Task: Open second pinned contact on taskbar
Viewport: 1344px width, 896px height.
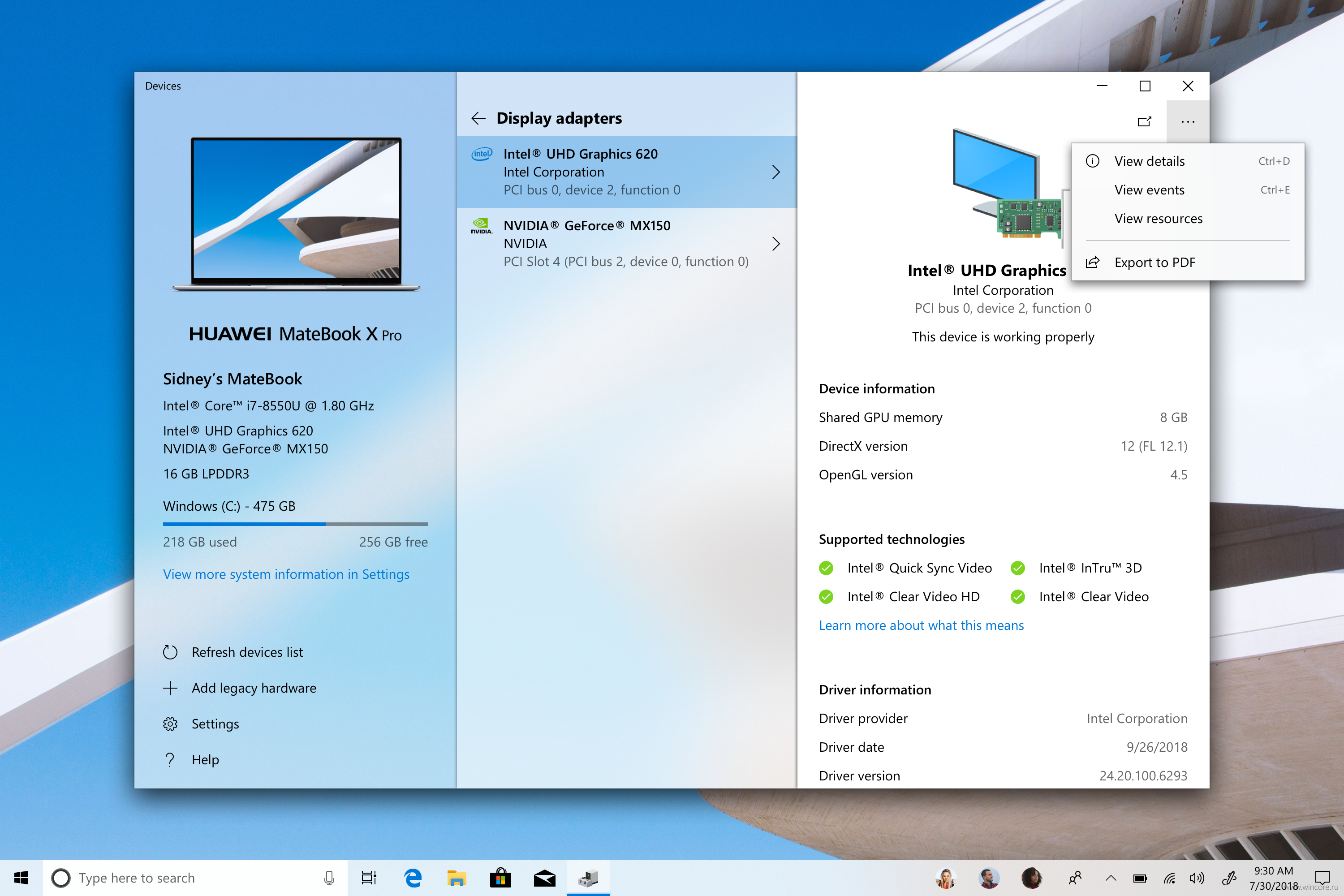Action: (989, 878)
